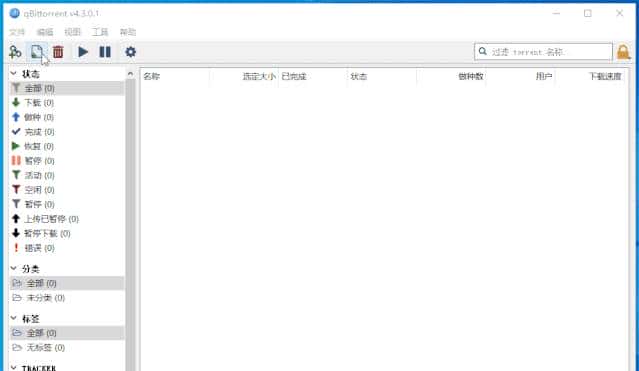The height and width of the screenshot is (371, 639).
Task: Select the 空闲 (0) red funnel filter
Action: point(67,190)
